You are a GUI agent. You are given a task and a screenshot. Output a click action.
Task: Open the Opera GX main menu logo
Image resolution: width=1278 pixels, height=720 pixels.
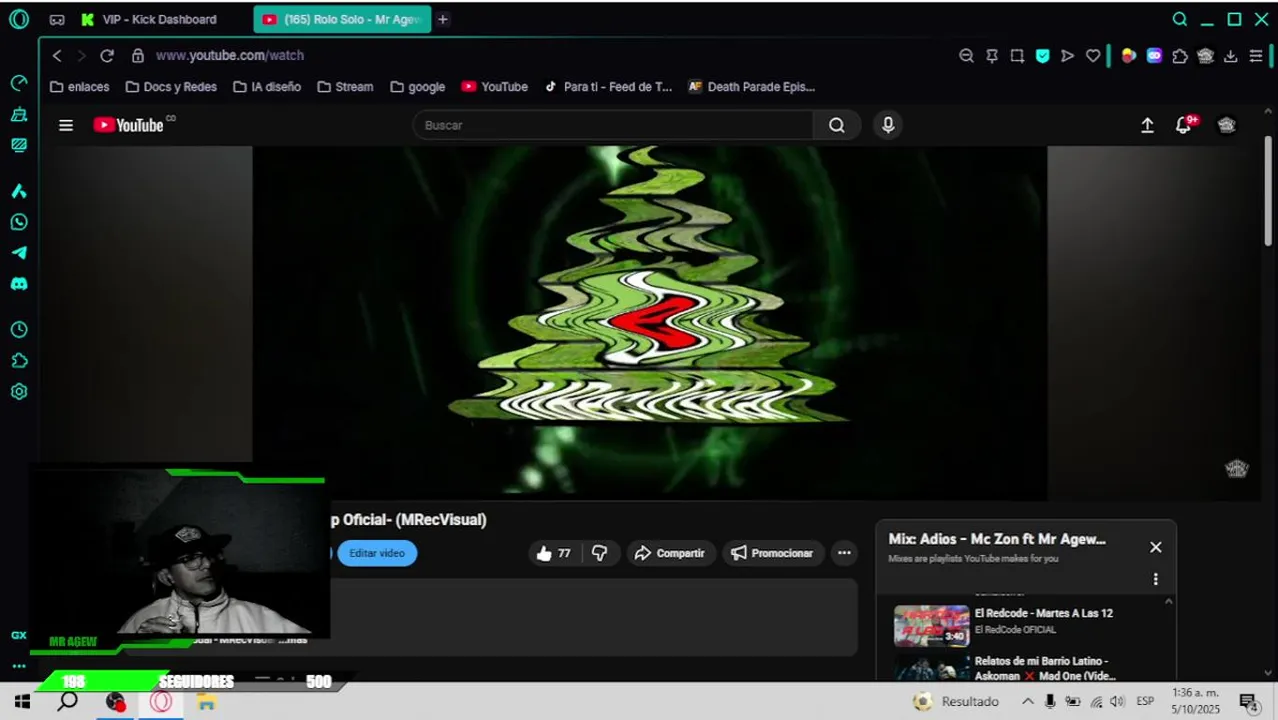18,19
